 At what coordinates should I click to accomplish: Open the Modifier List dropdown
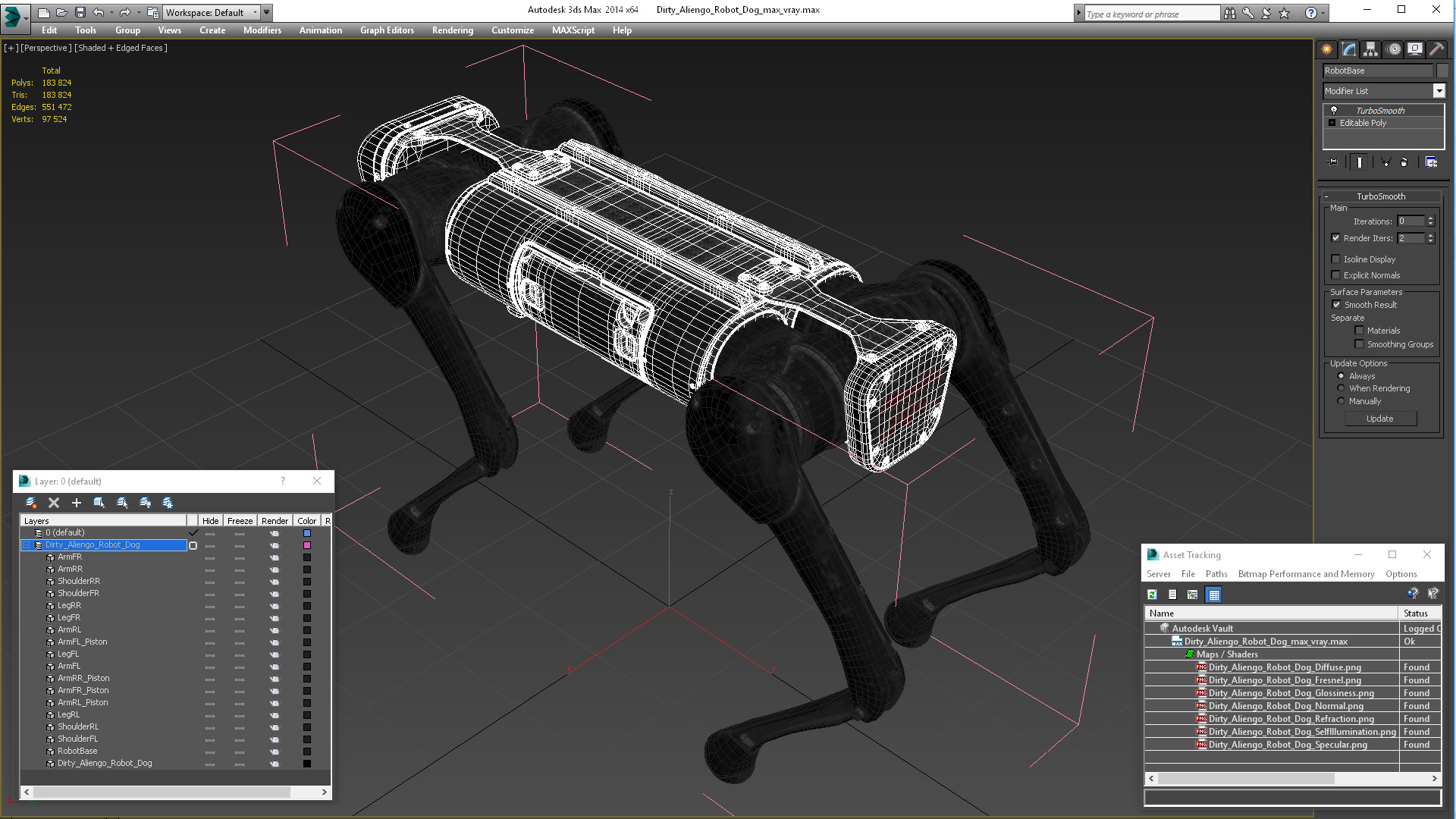click(1439, 91)
